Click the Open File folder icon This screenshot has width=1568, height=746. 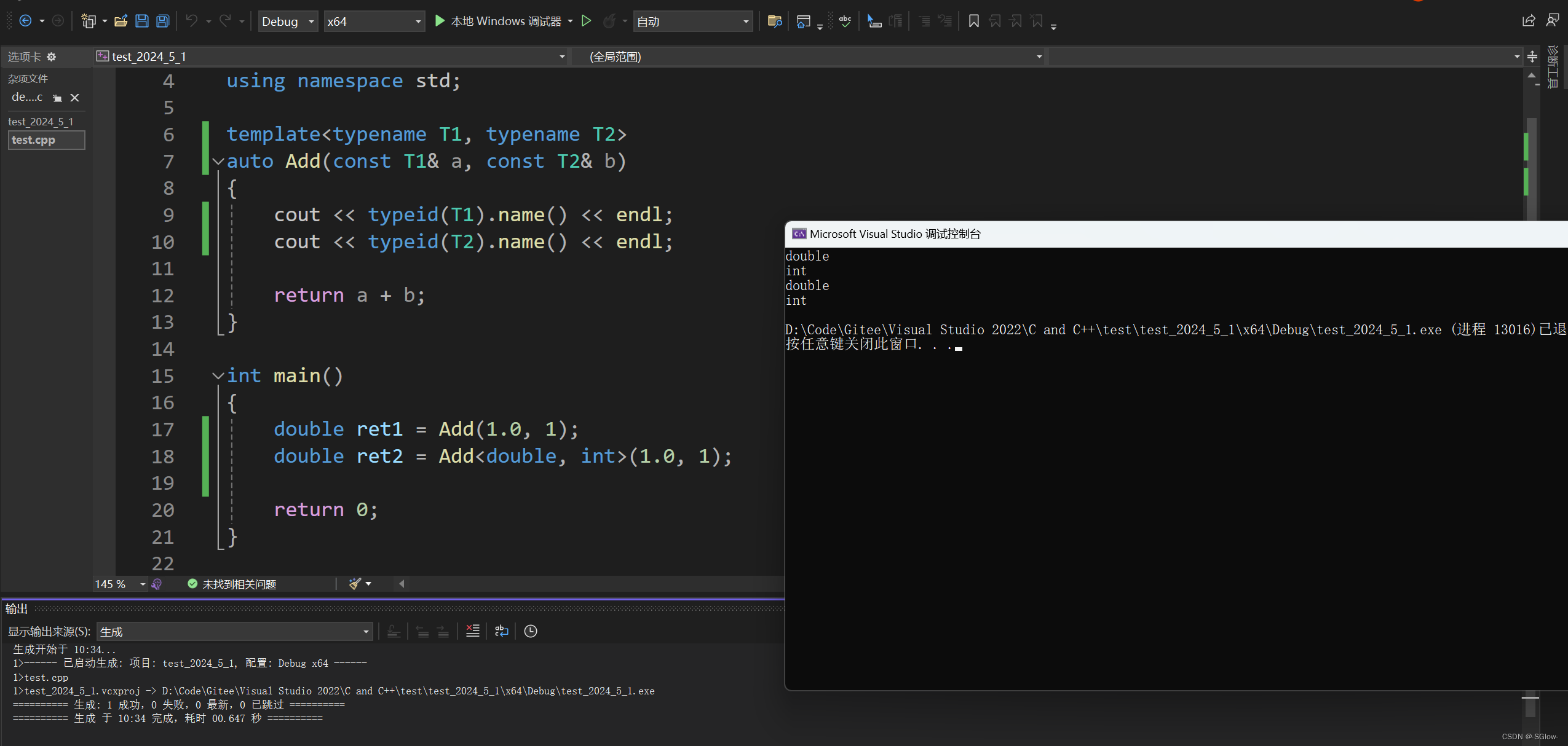pos(121,21)
